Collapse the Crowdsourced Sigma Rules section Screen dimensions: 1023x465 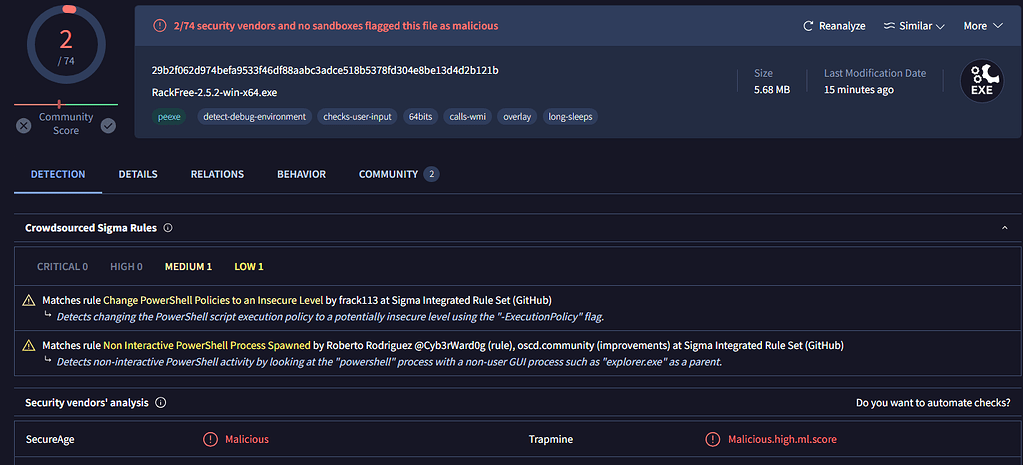click(1004, 228)
